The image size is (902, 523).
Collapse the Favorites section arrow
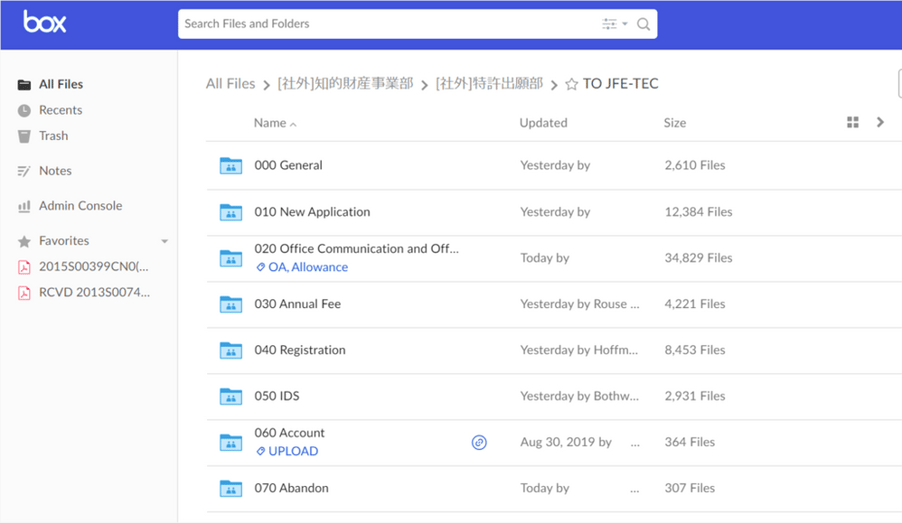pos(165,242)
